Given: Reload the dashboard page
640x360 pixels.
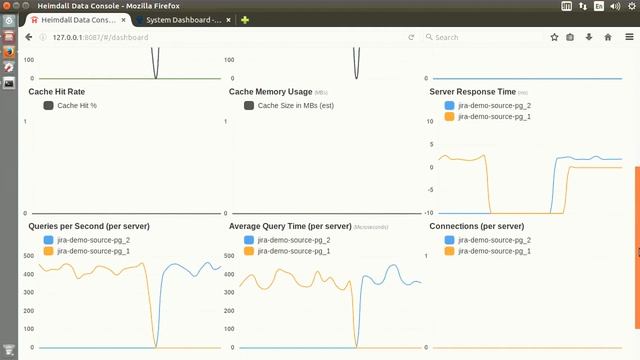Looking at the screenshot, I should pyautogui.click(x=411, y=37).
